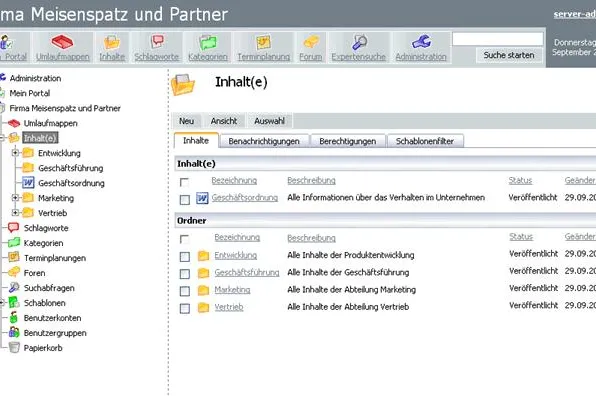596x397 pixels.
Task: Open the Kategorien toolbar icon
Action: coord(208,42)
